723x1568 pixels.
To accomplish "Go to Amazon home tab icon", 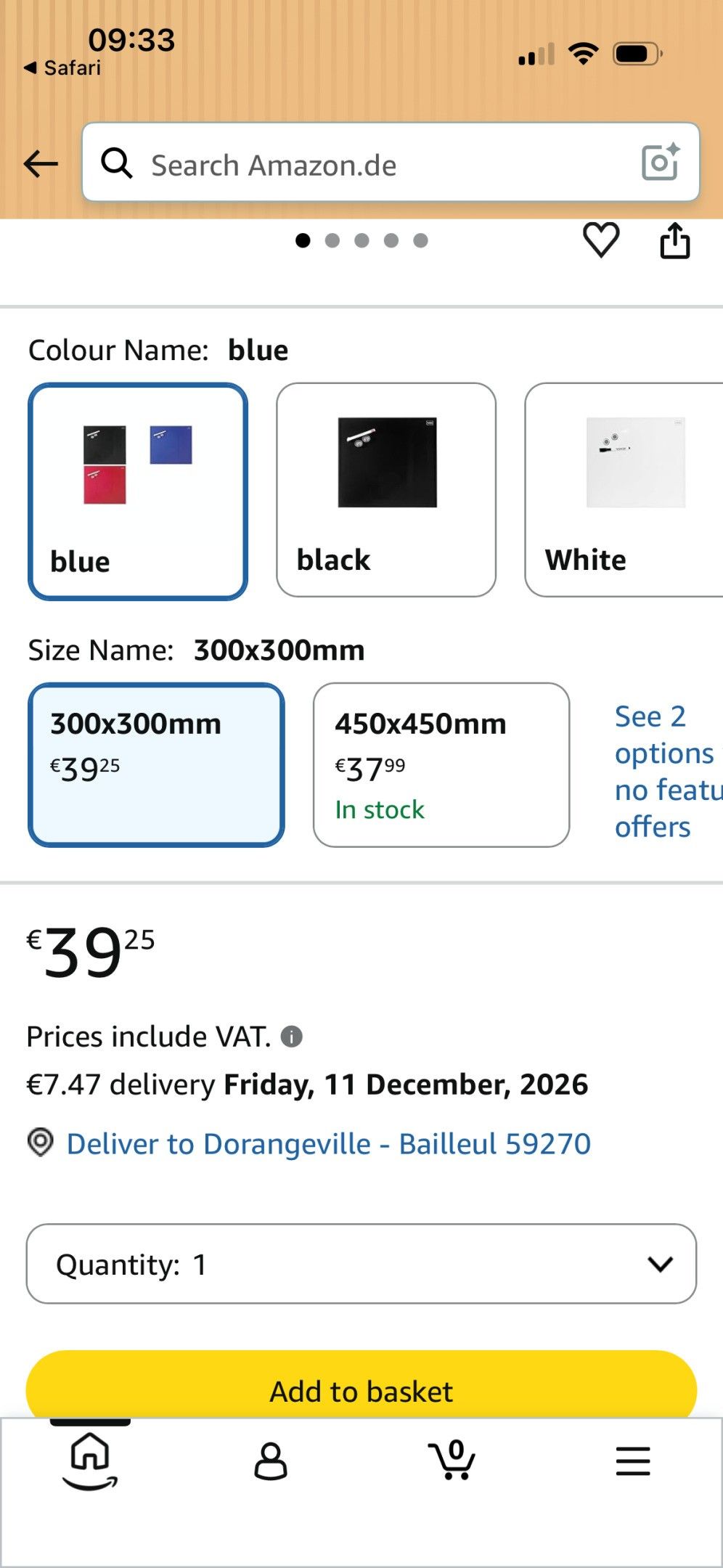I will (90, 1461).
